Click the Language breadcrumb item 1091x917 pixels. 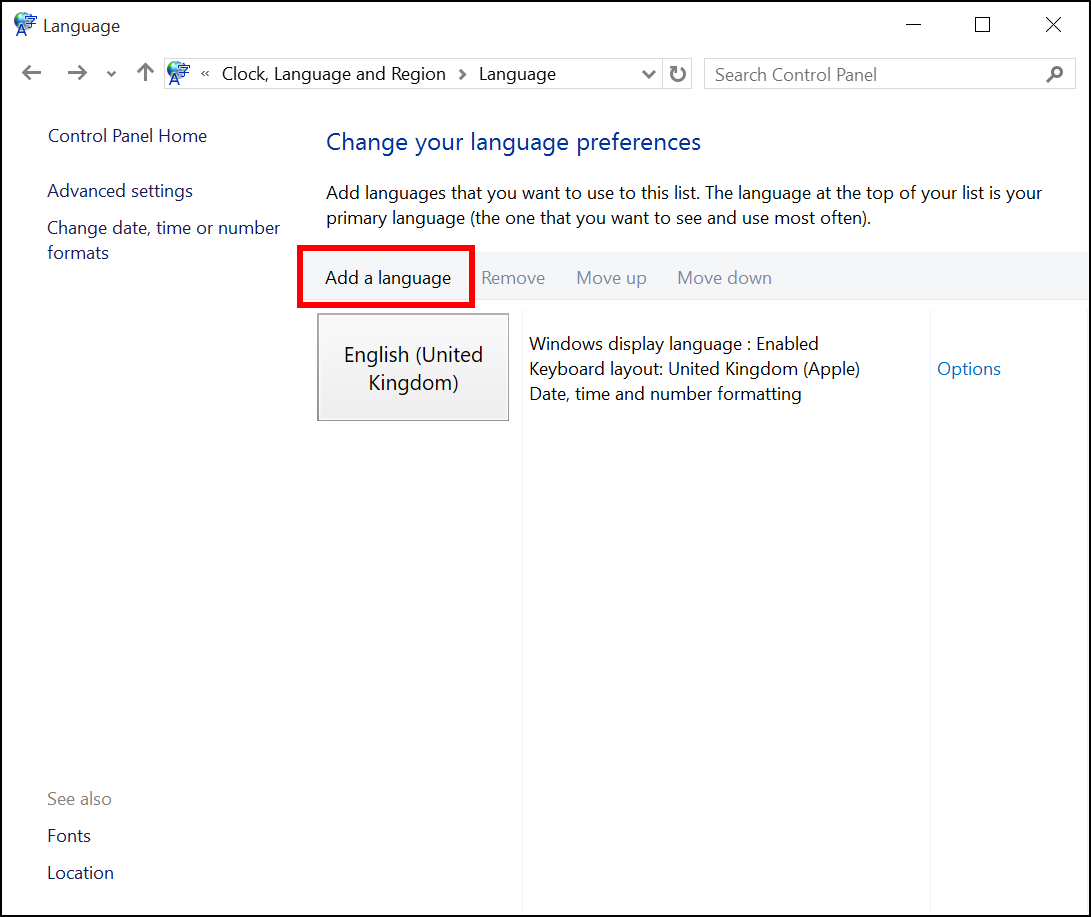click(x=517, y=73)
